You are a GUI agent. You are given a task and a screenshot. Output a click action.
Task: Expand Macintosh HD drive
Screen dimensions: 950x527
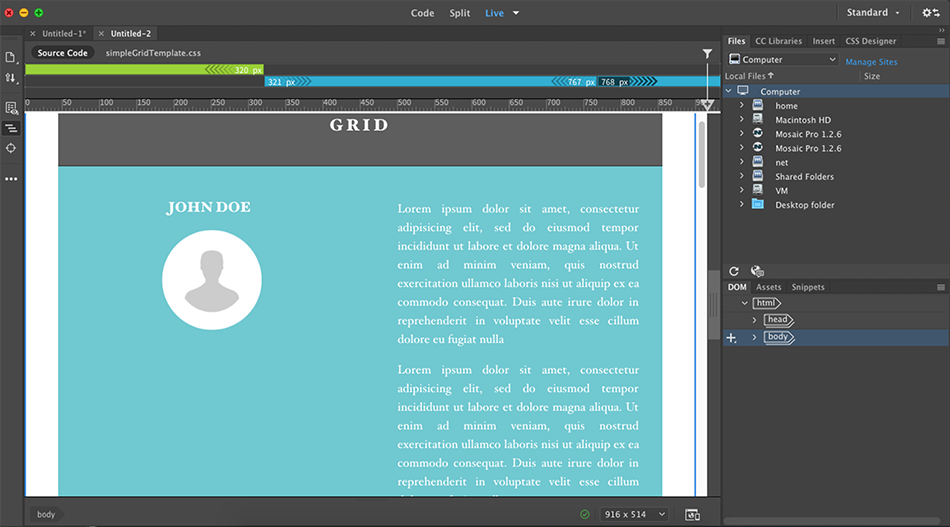click(742, 119)
